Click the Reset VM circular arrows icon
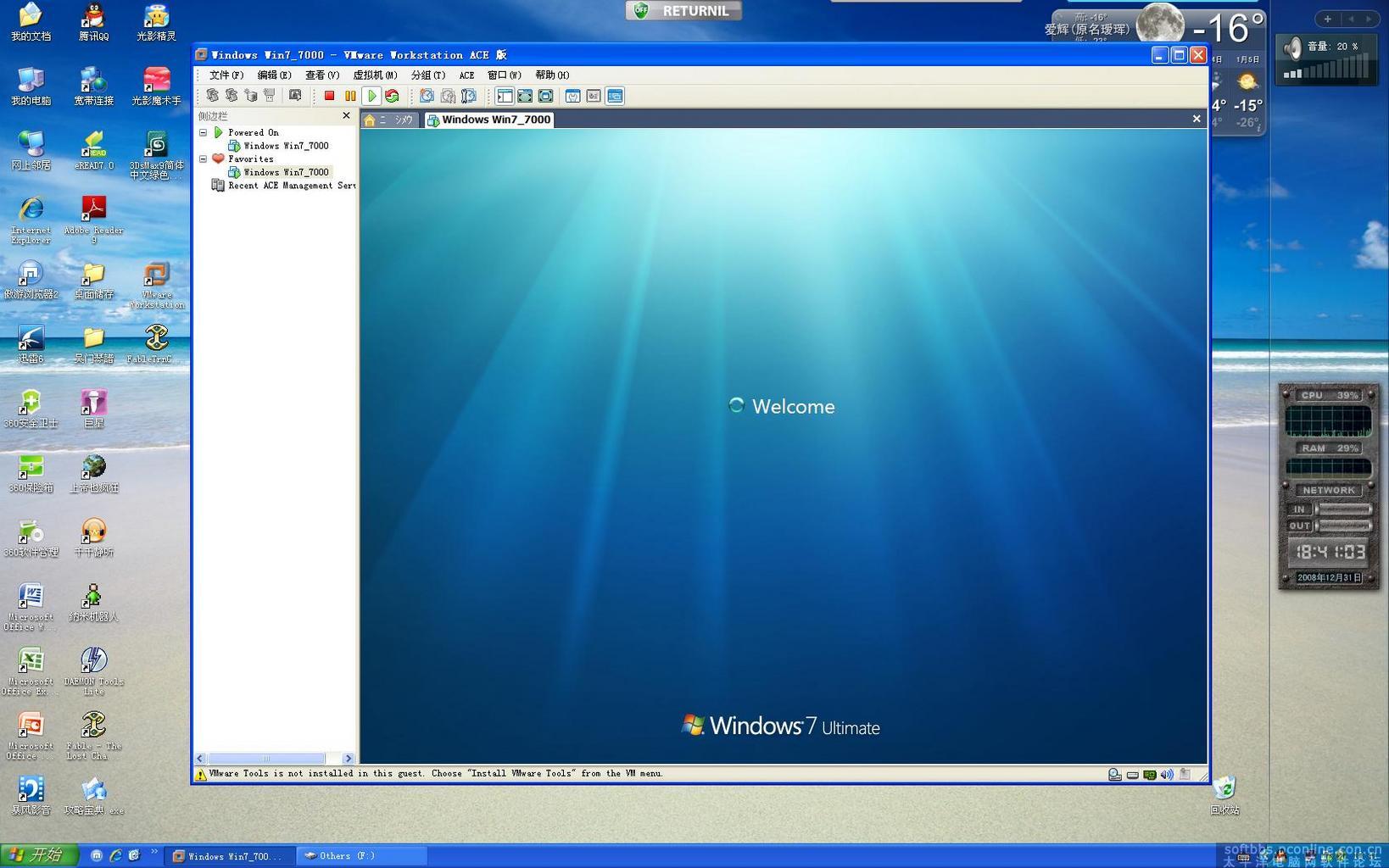Viewport: 1389px width, 868px height. click(x=392, y=96)
